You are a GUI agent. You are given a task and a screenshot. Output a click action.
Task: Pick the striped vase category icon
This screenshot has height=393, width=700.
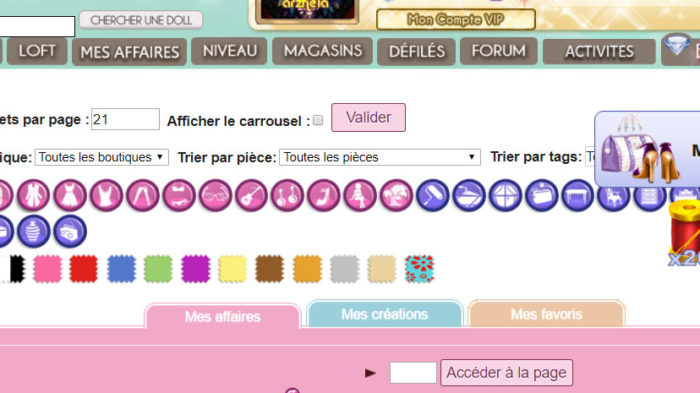33,231
